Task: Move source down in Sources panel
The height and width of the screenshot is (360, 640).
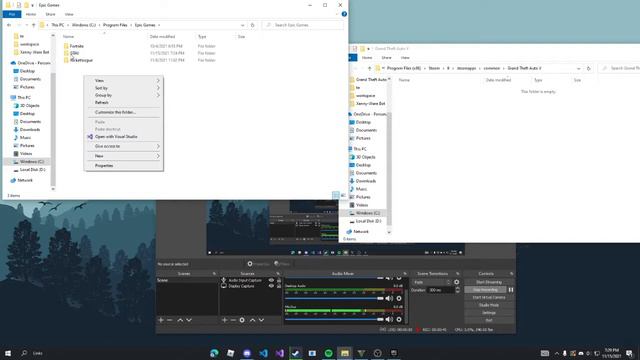Action: point(261,320)
